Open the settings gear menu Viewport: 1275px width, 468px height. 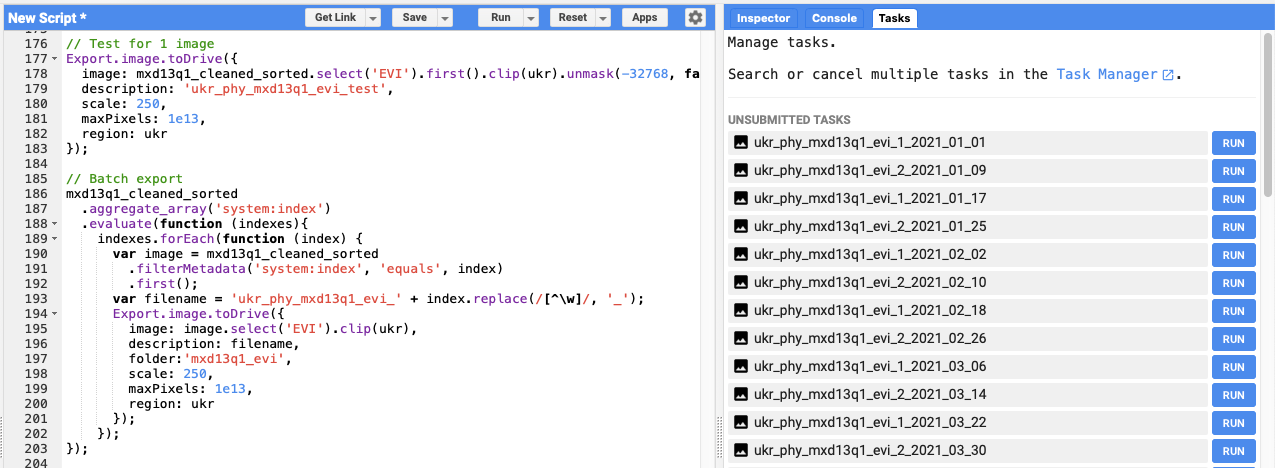pos(695,18)
